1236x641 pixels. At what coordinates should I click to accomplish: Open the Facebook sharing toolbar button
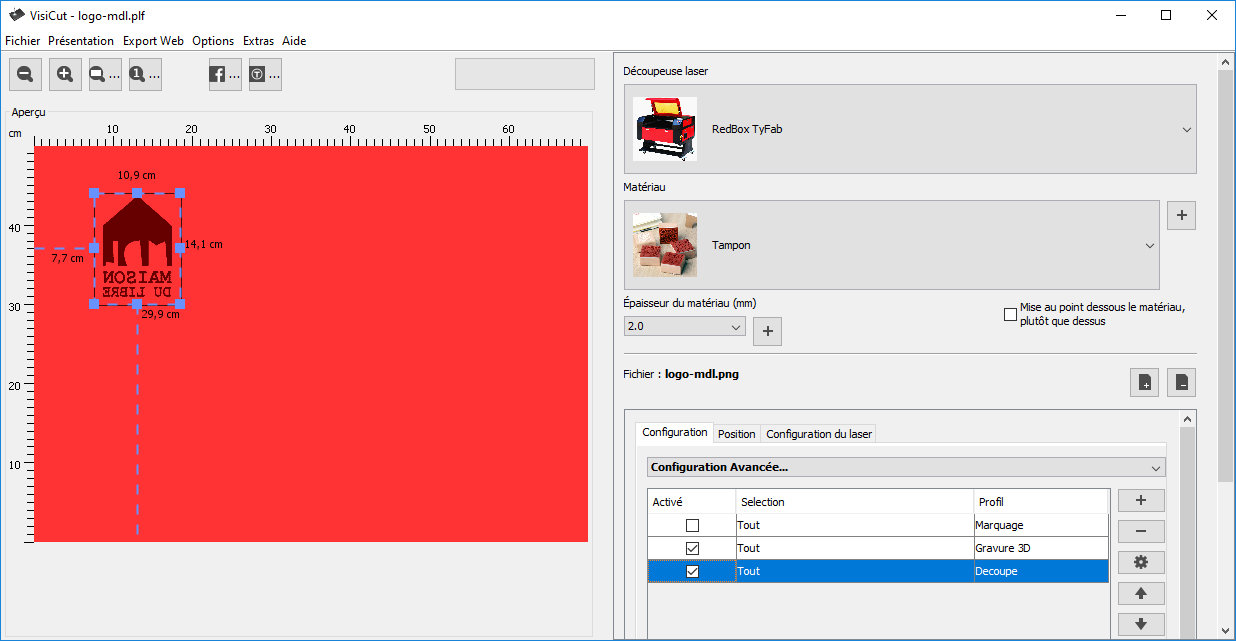click(x=225, y=74)
